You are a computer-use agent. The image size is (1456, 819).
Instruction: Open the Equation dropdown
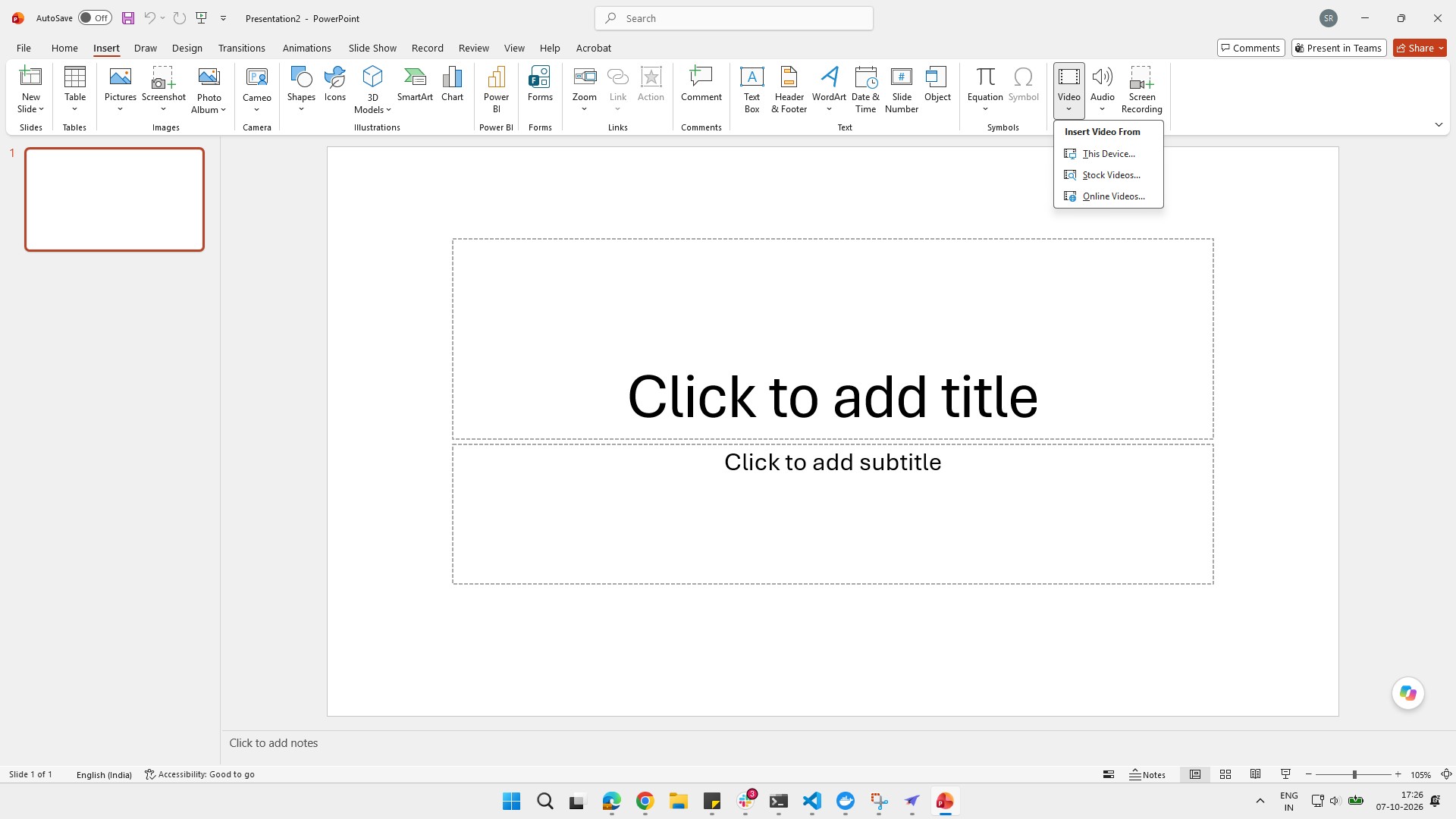(x=985, y=109)
